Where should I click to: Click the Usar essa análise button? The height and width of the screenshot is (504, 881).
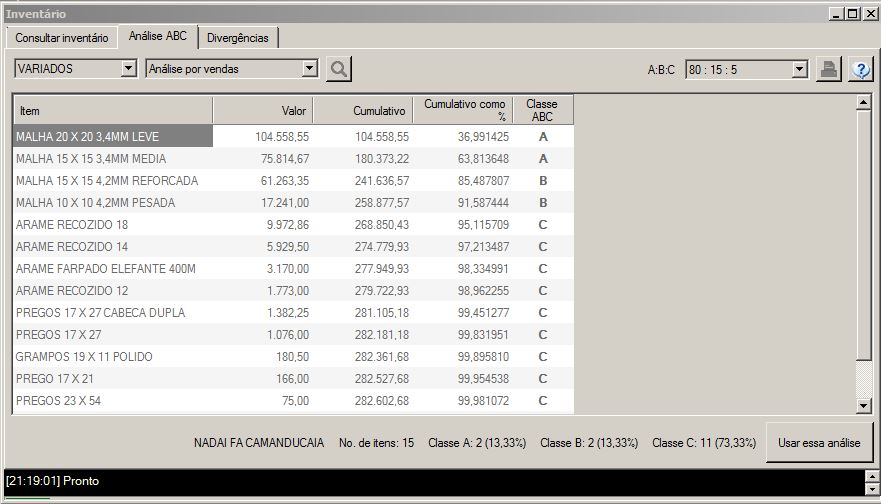(x=818, y=443)
